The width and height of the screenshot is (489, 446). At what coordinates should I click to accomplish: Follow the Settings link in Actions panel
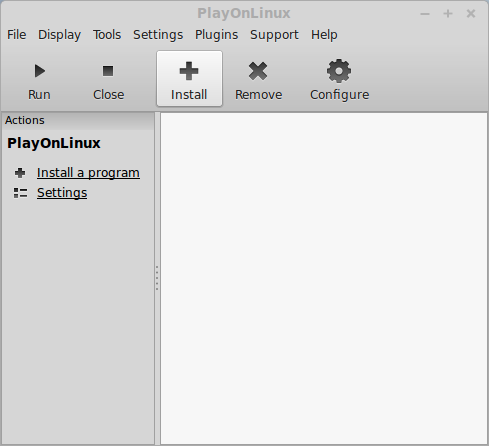coord(62,193)
